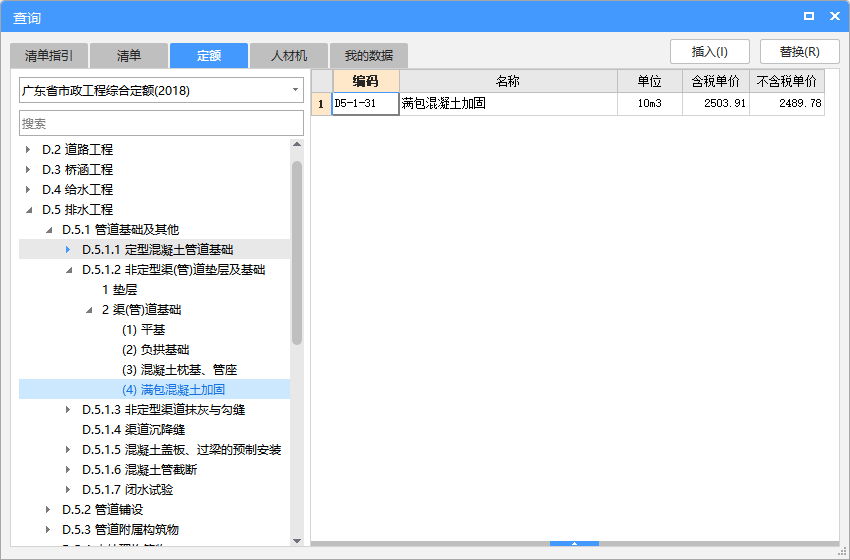Select the D5-1-31 code cell
This screenshot has height=560, width=850.
366,104
